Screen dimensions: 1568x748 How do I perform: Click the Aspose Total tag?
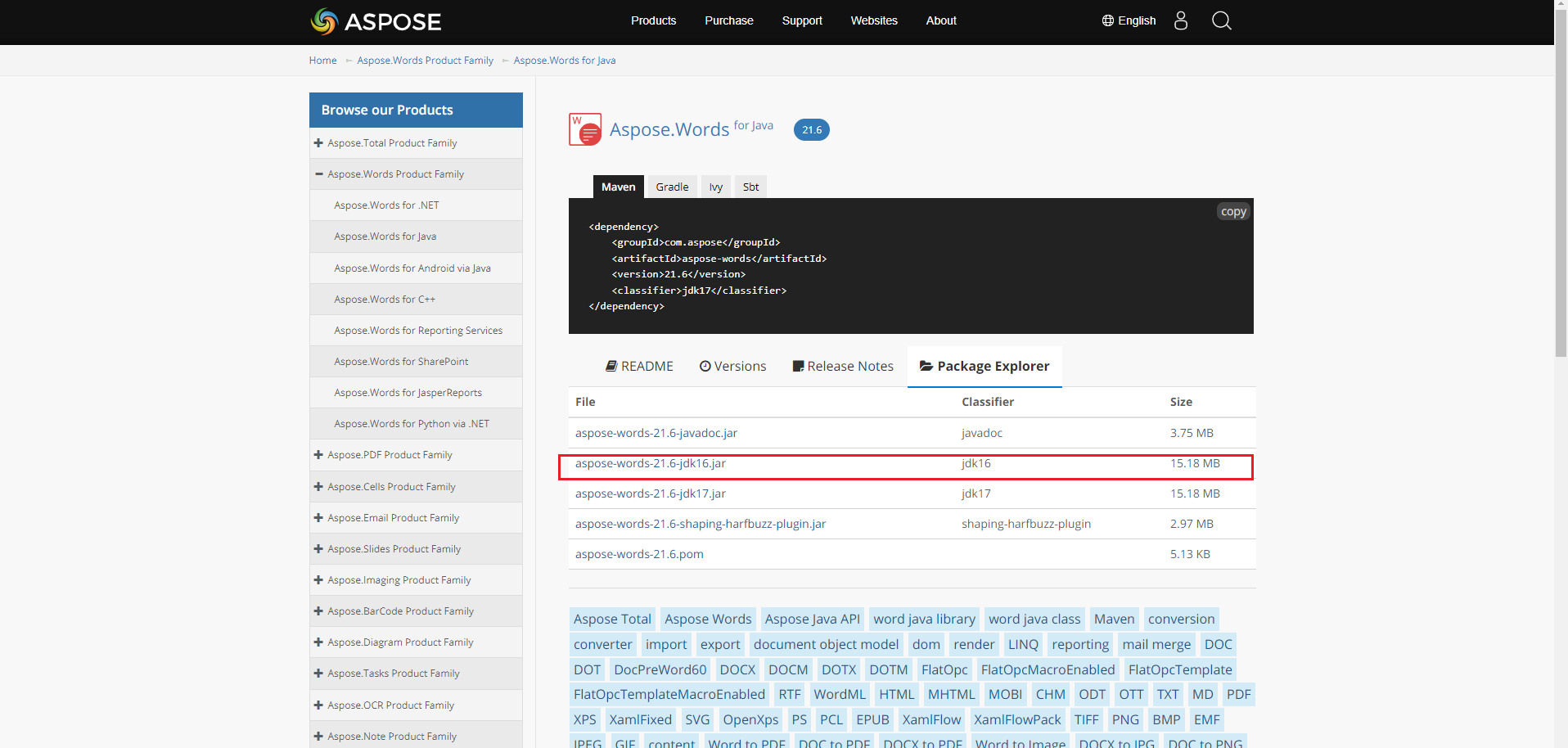coord(612,619)
